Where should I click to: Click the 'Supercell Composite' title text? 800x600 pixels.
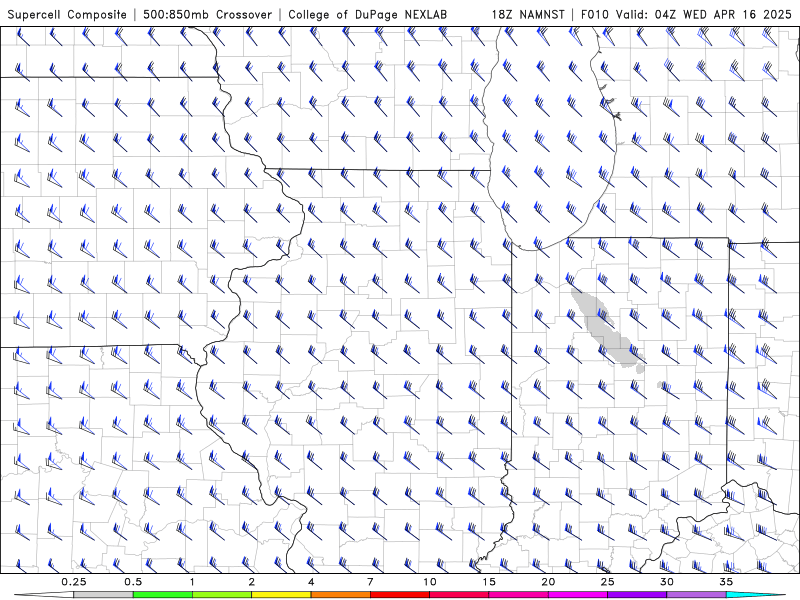point(67,14)
